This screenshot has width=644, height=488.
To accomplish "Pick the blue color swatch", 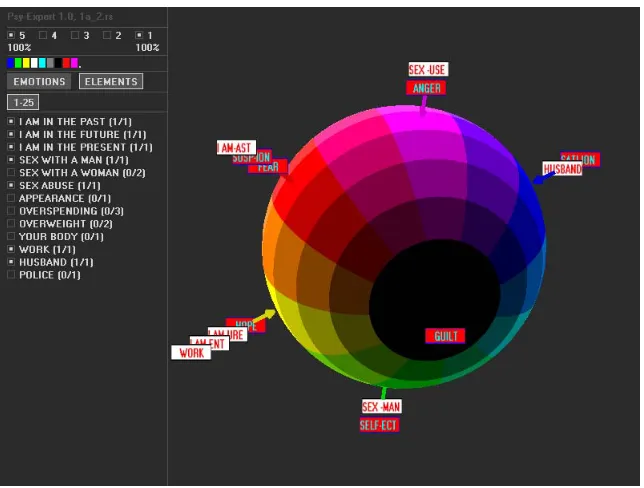I will click(x=11, y=63).
